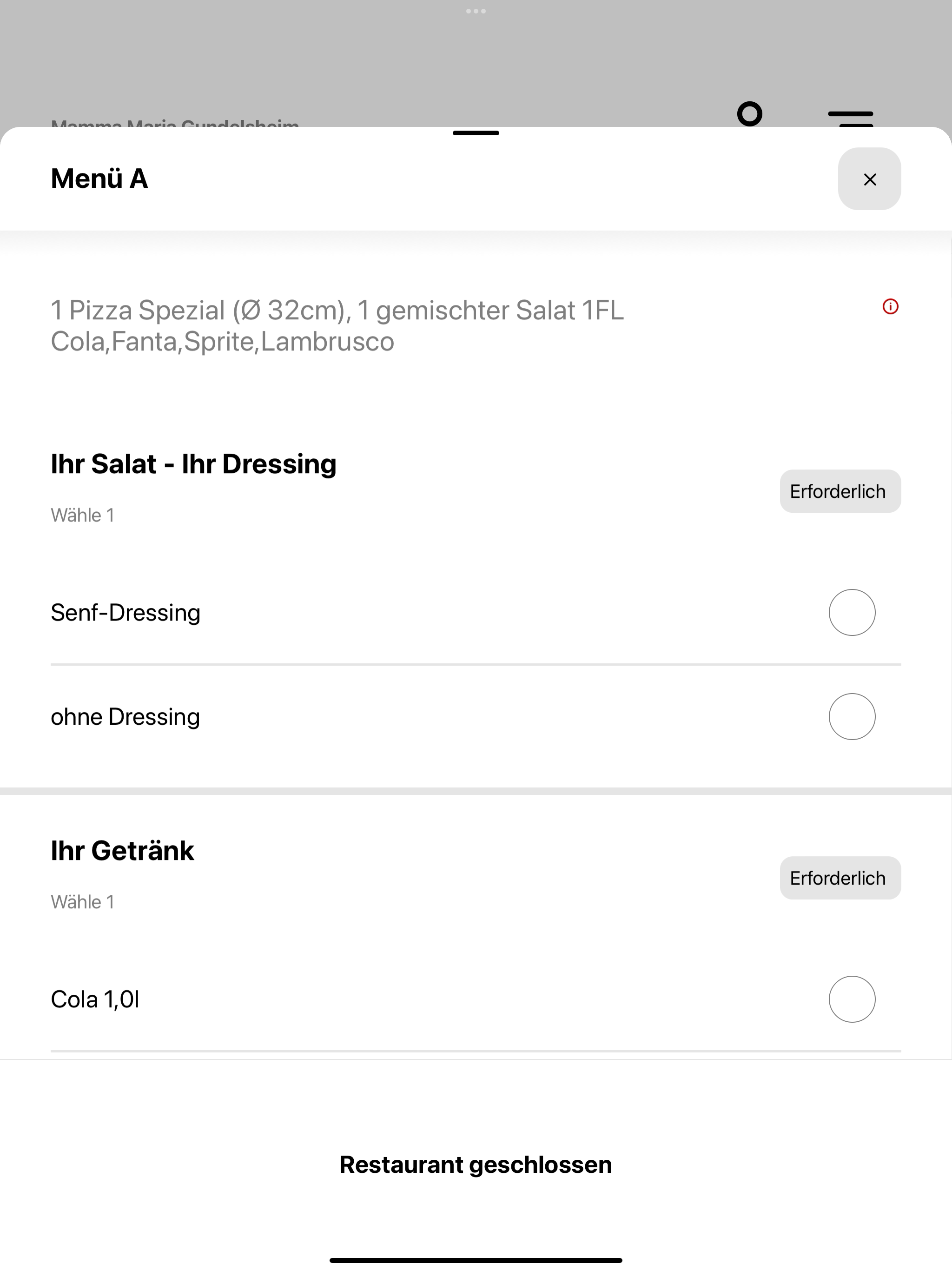952x1270 pixels.
Task: Tap the Pizza Spezial menu description
Action: point(337,325)
